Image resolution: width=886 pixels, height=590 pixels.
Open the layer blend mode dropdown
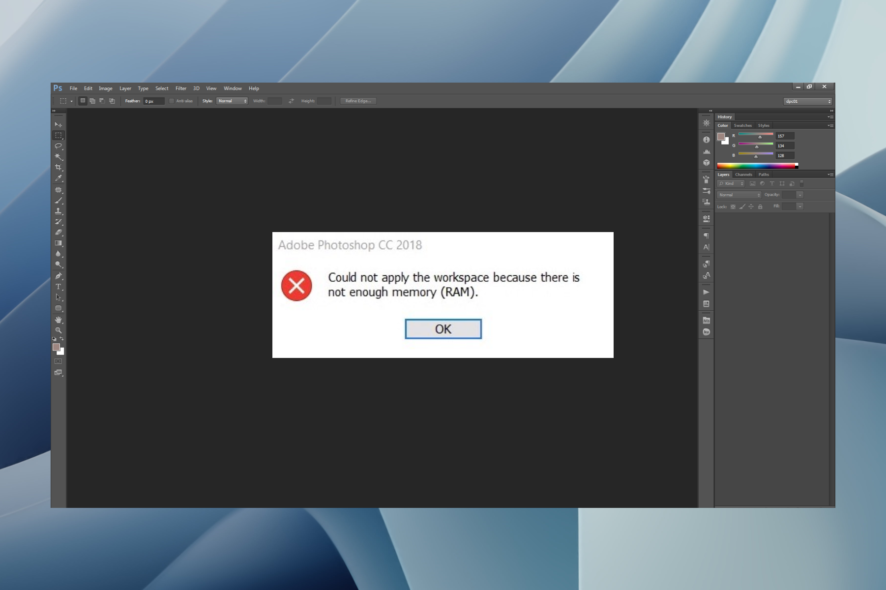pos(739,195)
